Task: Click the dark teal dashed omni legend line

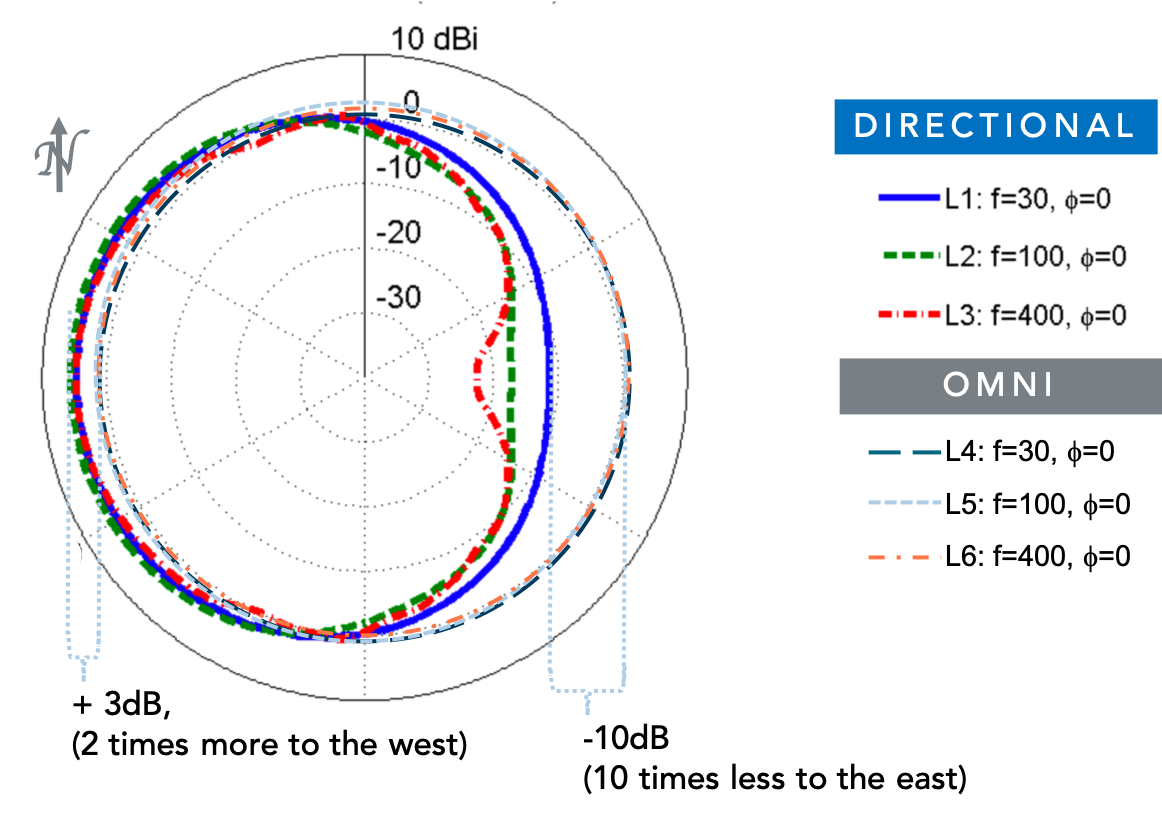Action: click(905, 452)
